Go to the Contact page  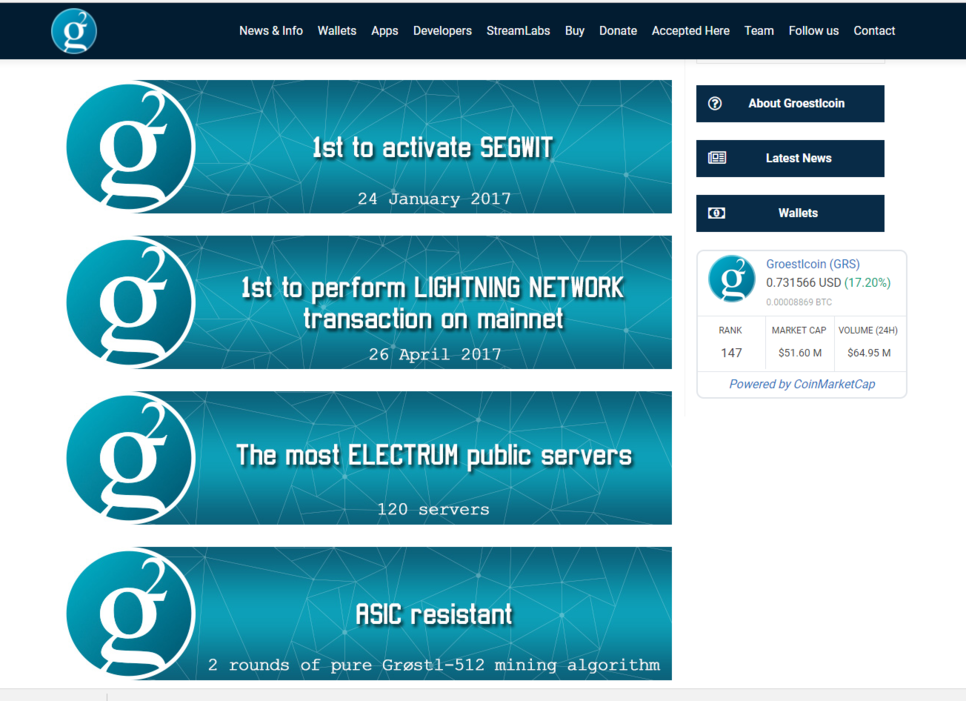click(x=874, y=31)
